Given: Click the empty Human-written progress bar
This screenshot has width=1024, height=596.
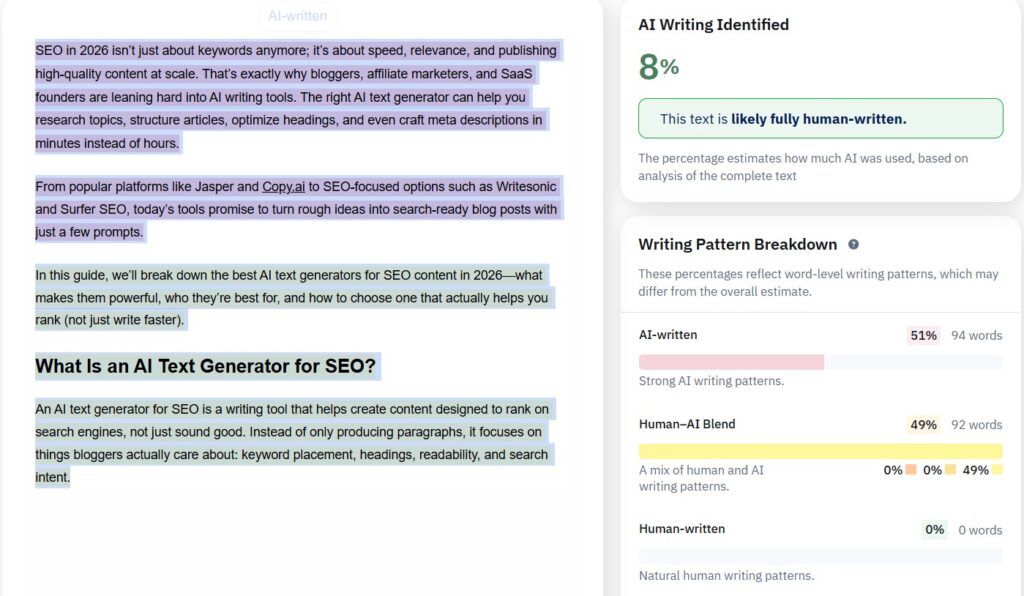Looking at the screenshot, I should (x=820, y=554).
